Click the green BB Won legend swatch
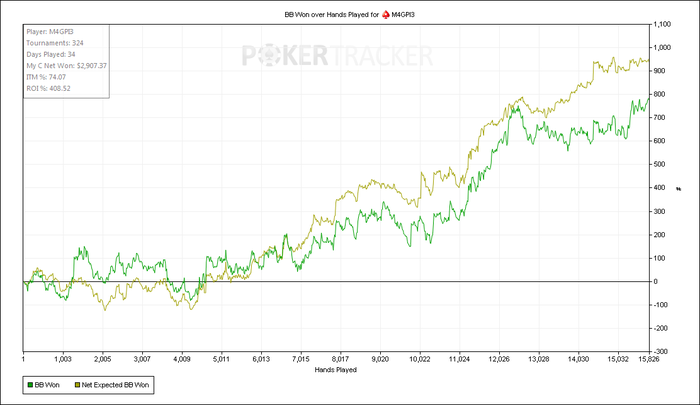The image size is (700, 405). pos(30,385)
